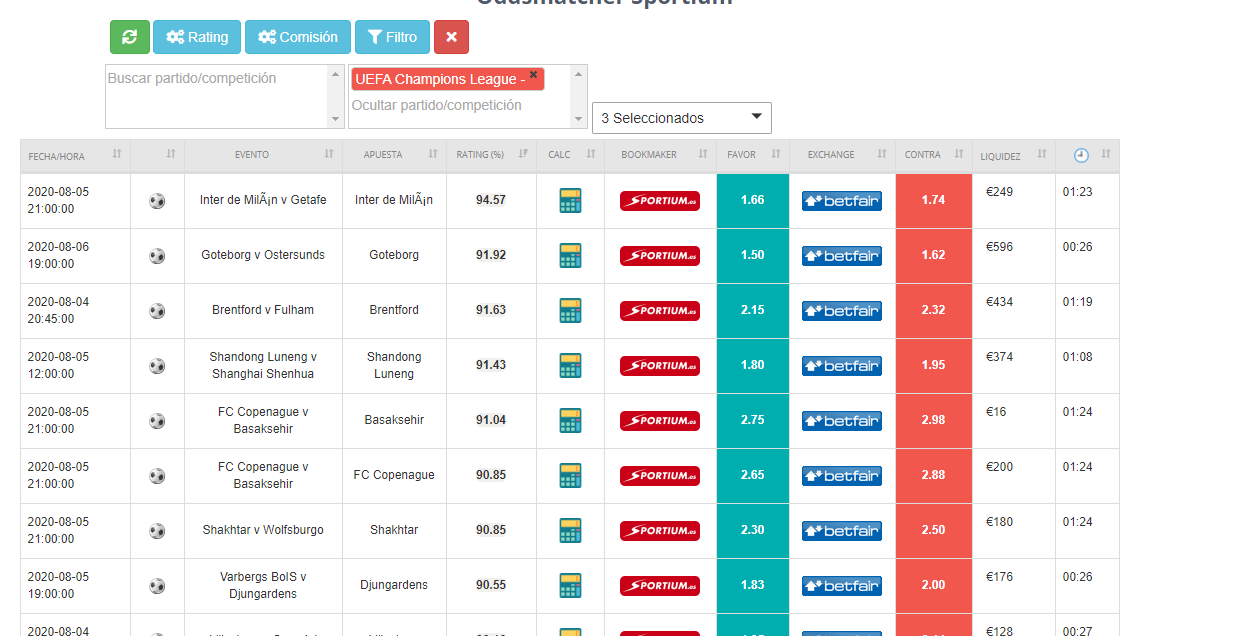Click the rating value 91.92

491,255
